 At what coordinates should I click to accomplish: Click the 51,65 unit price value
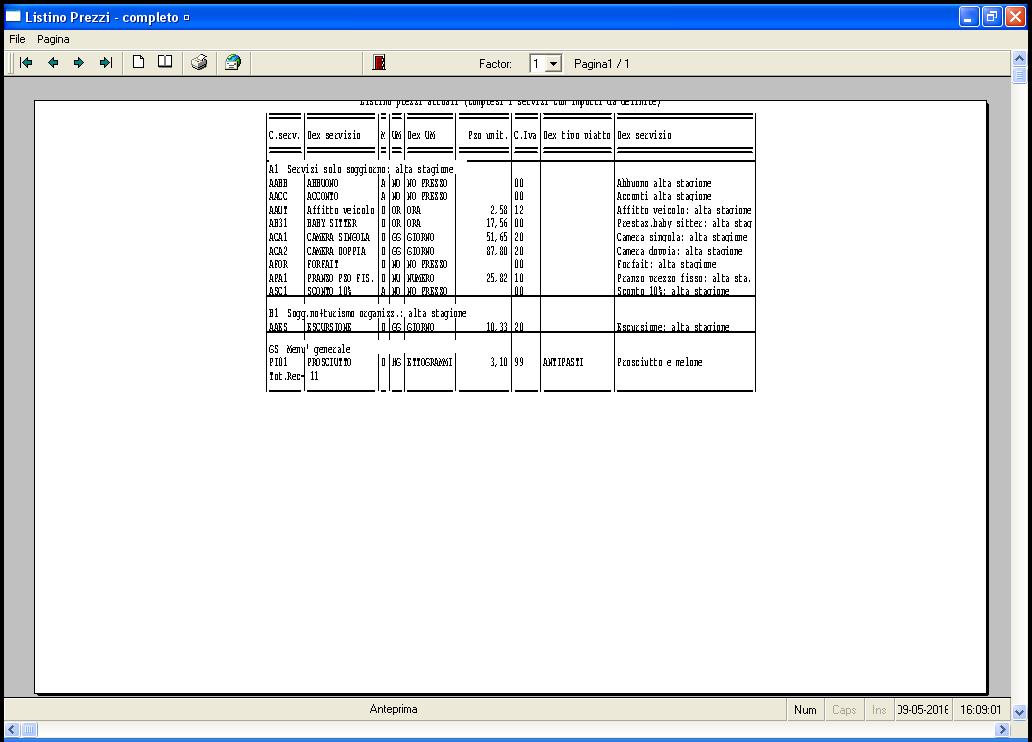497,237
